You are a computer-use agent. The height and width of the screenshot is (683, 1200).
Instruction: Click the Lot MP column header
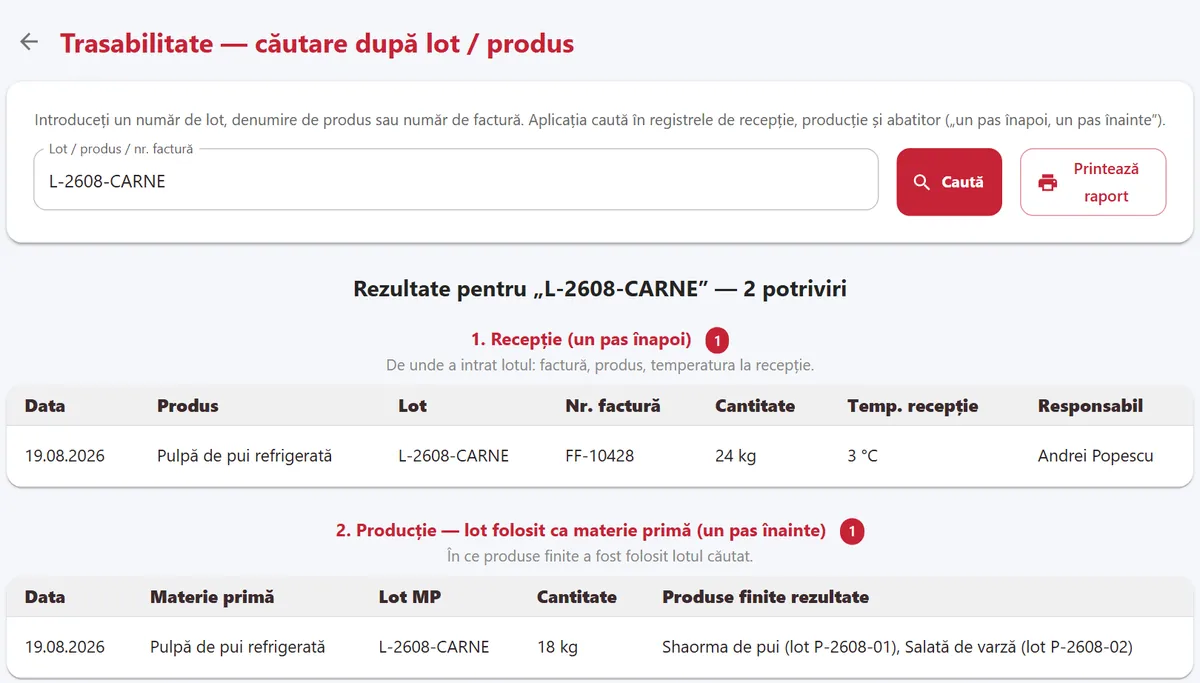(410, 597)
